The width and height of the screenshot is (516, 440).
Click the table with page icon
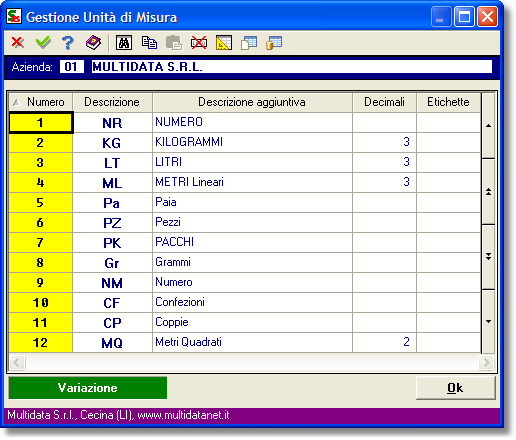249,43
